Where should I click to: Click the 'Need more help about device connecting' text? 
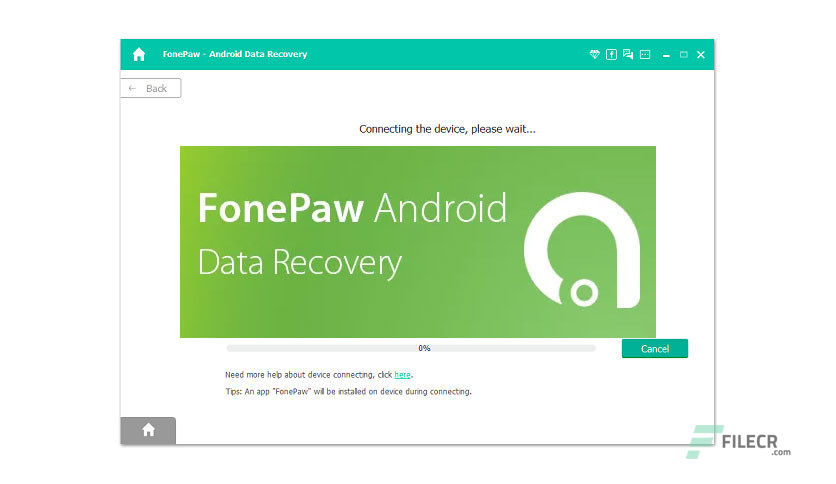pyautogui.click(x=309, y=375)
